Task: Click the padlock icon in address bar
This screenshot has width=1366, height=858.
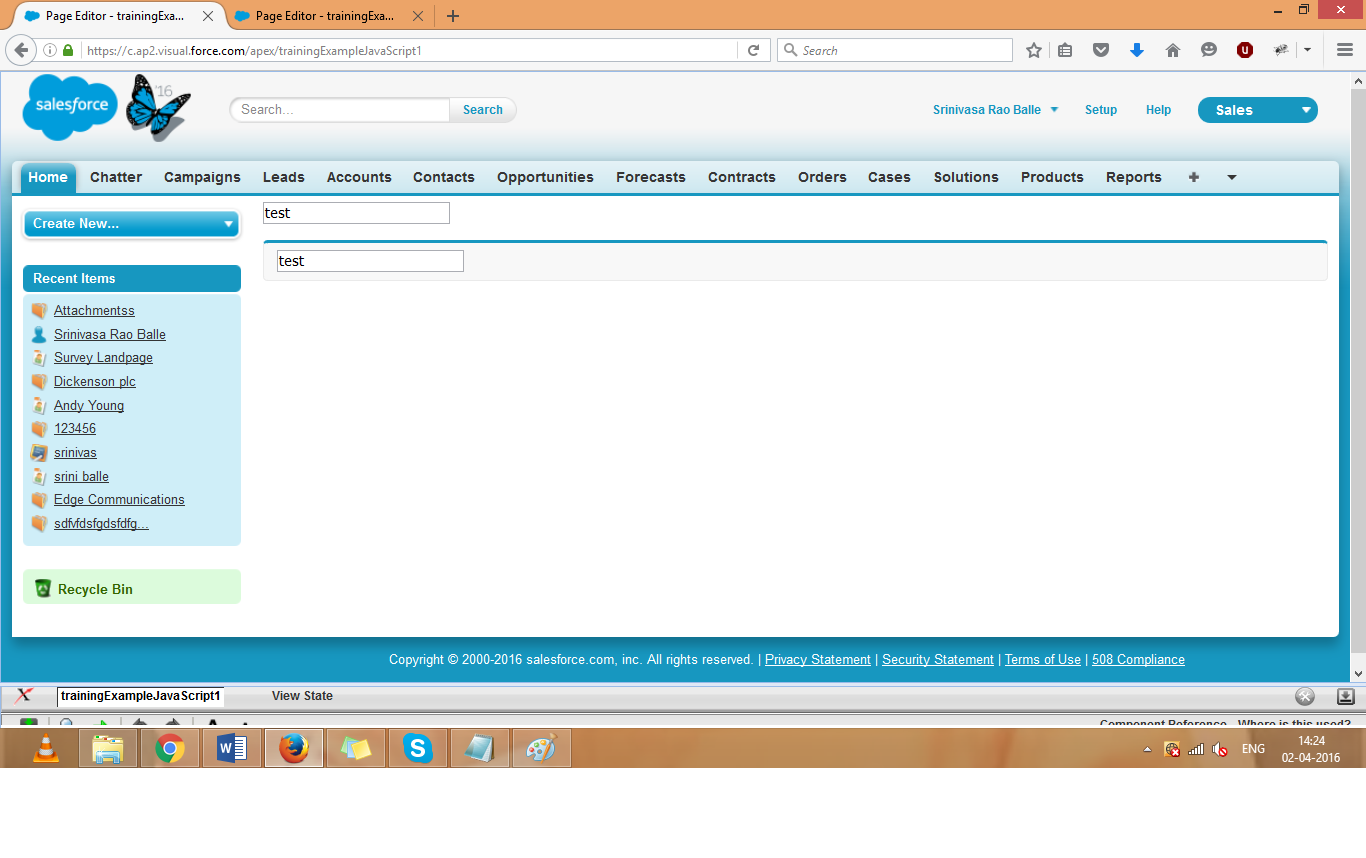Action: click(x=66, y=49)
